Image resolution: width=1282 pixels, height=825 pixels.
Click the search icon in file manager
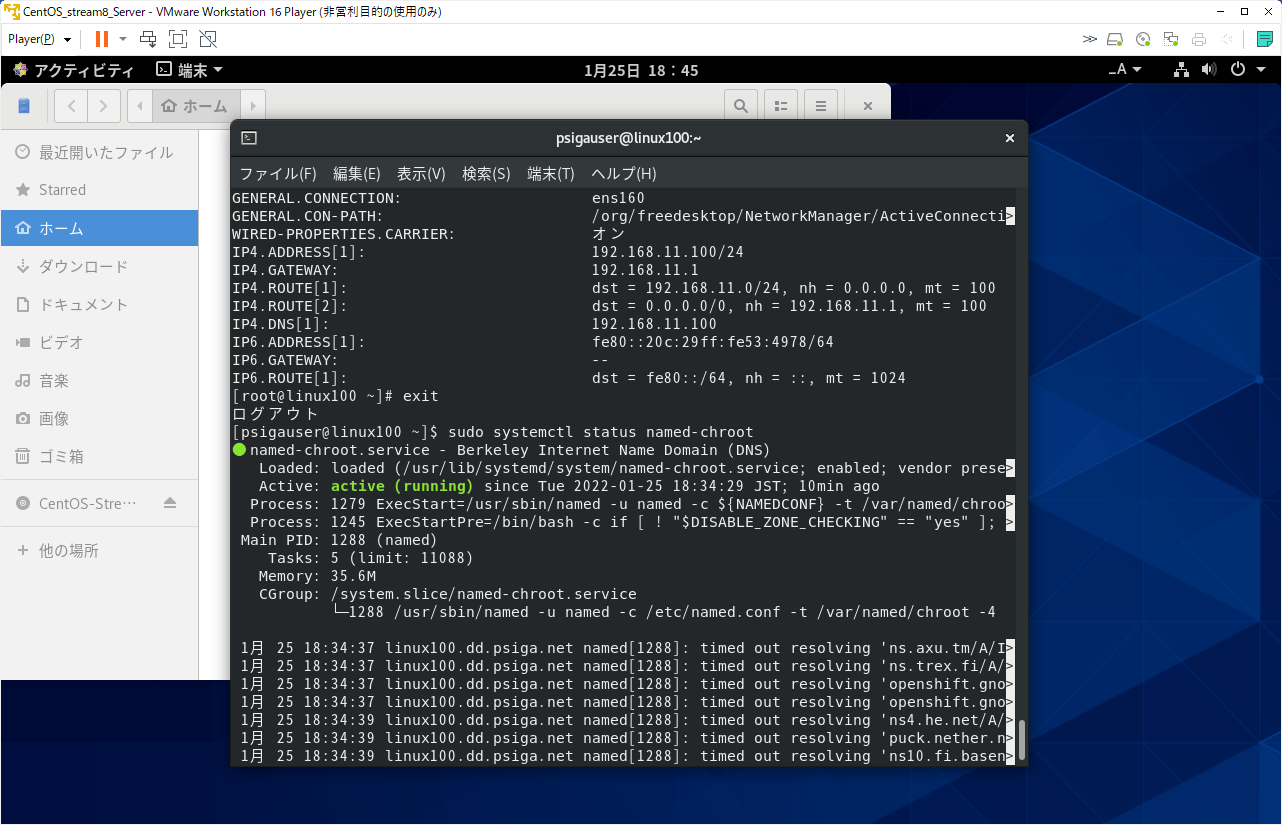pos(740,106)
